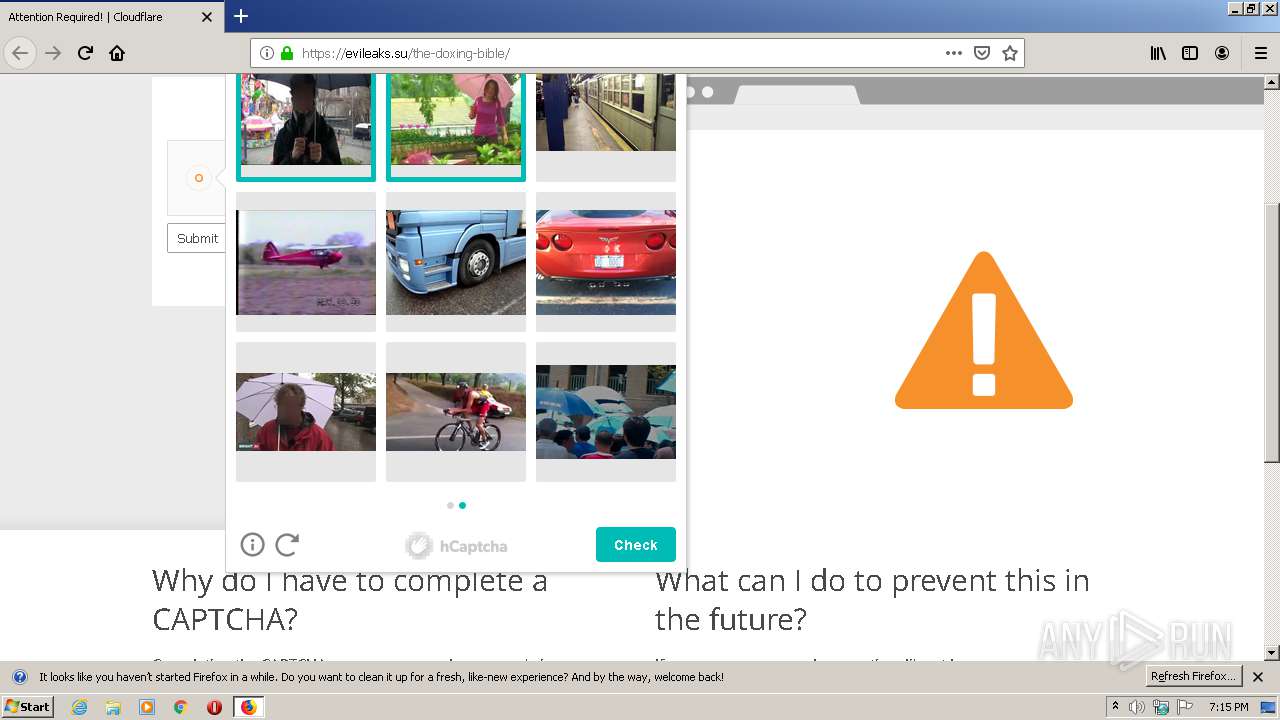Click the orange warning triangle image
The width and height of the screenshot is (1280, 720).
pos(984,330)
